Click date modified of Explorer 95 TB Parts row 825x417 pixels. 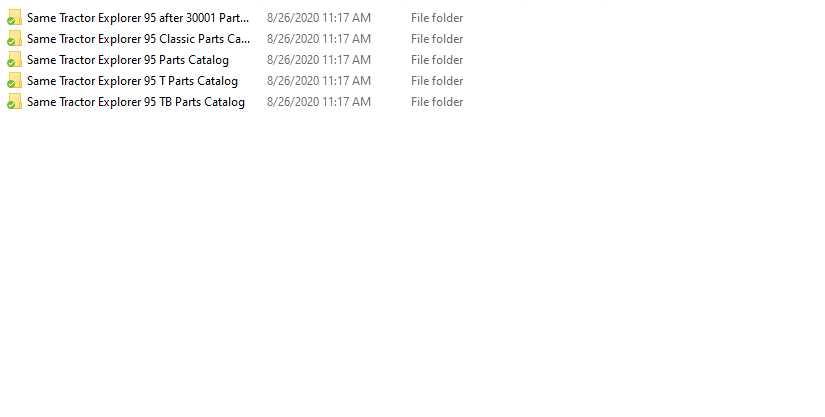[x=319, y=102]
